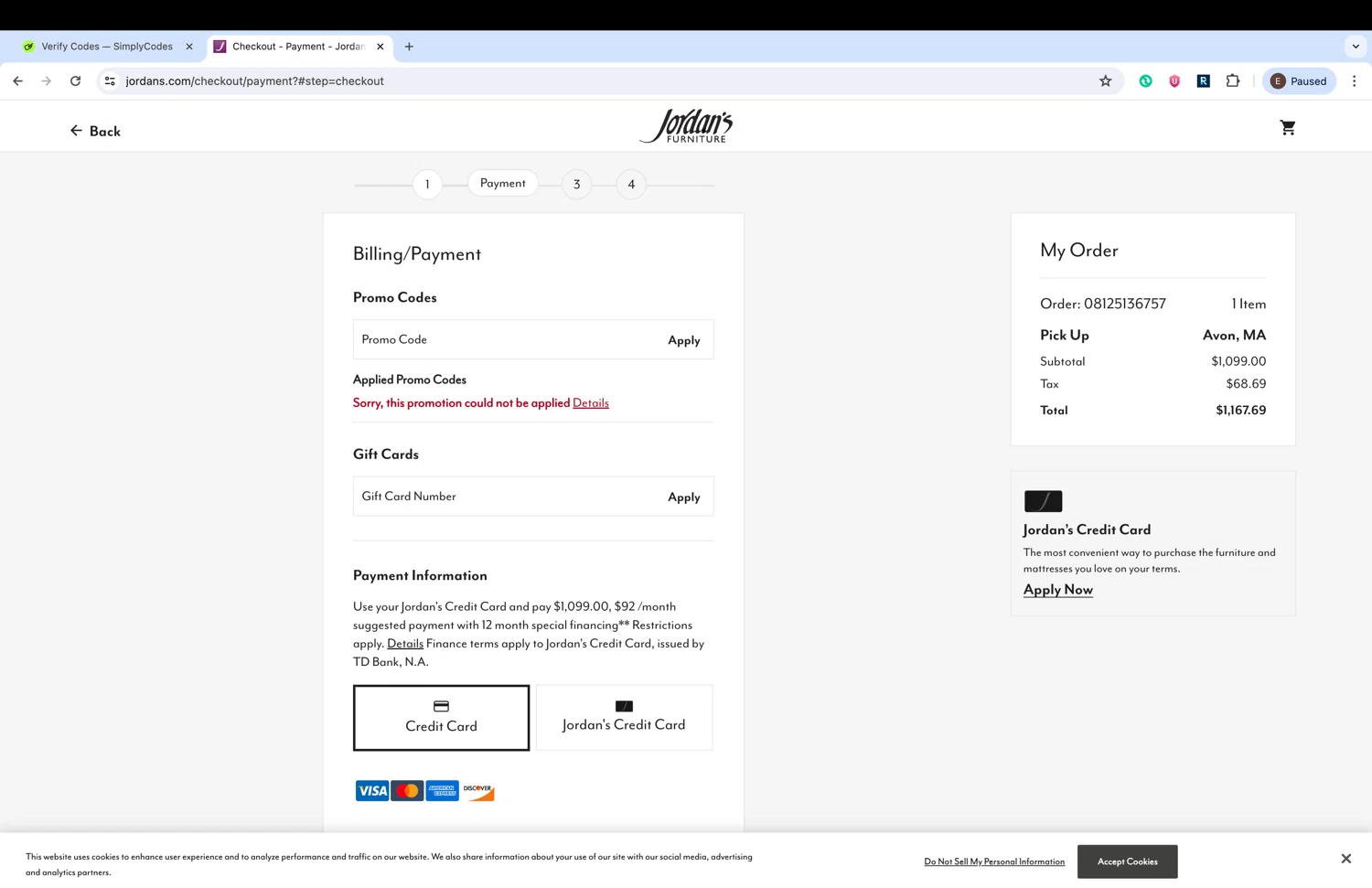Click the My Order heading
Viewport: 1372px width, 888px height.
pyautogui.click(x=1079, y=251)
